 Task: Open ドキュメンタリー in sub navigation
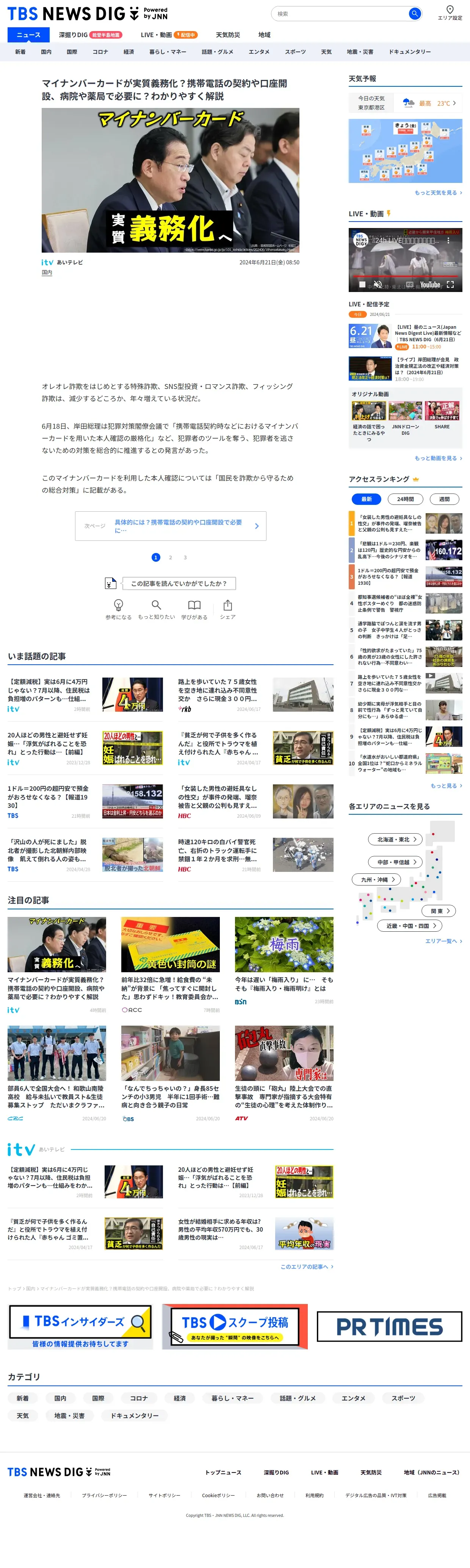(x=410, y=52)
